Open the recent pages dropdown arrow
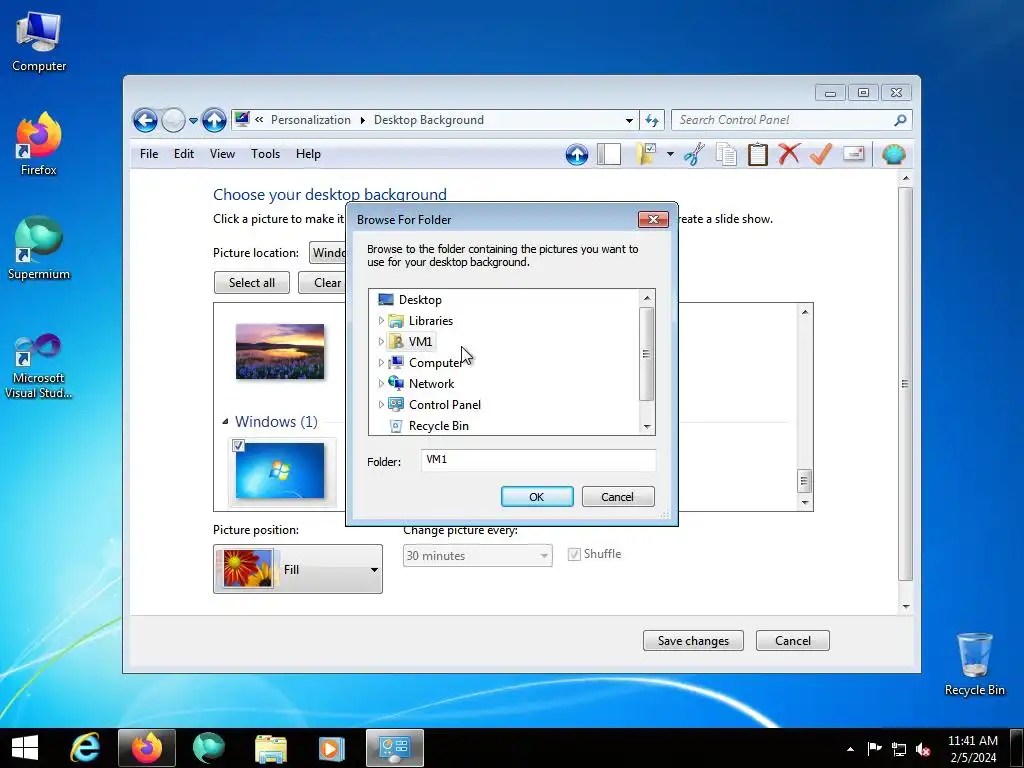1024x768 pixels. (193, 121)
